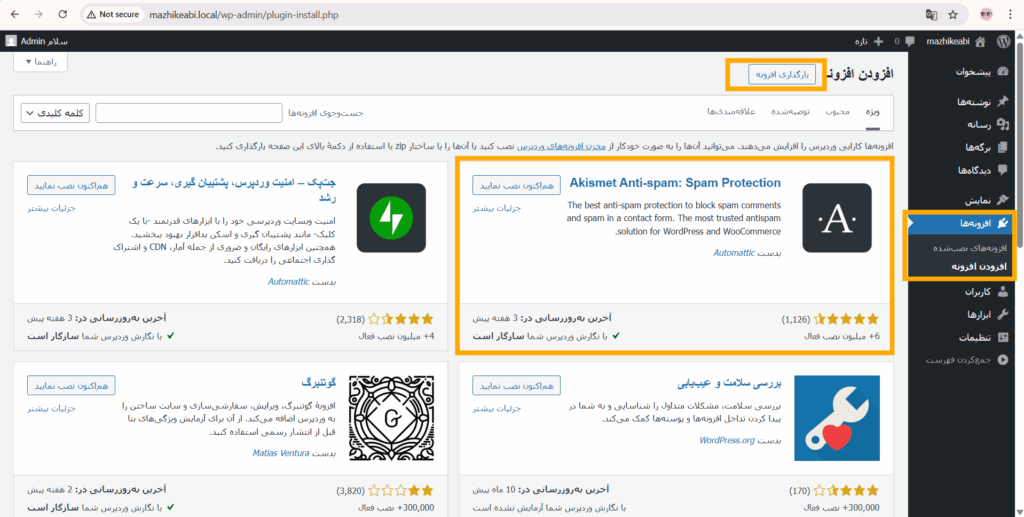The width and height of the screenshot is (1024, 517).
Task: Open Gutenberg جزئیات بیشتر details link
Action: pos(52,409)
